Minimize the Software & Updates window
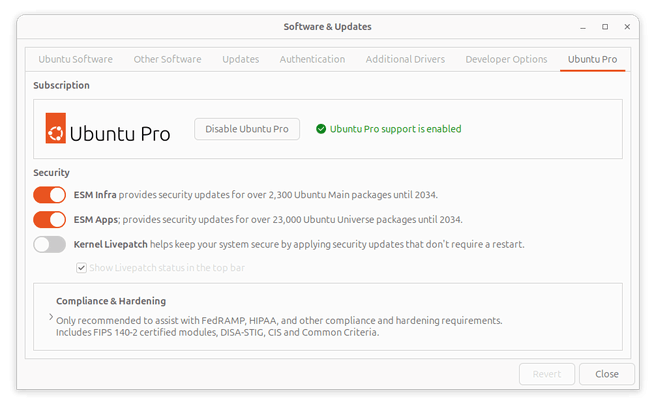 click(x=583, y=27)
